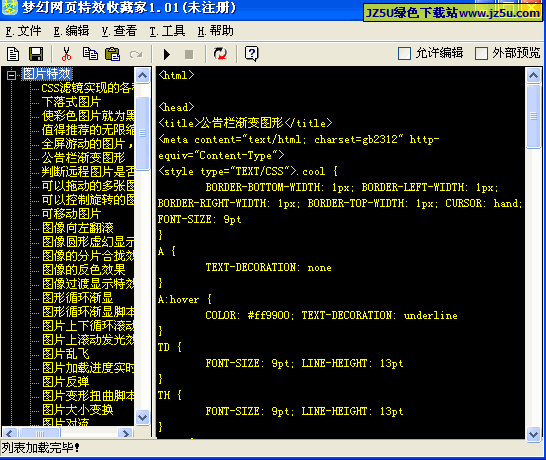This screenshot has width=546, height=460.
Task: Click the TEXT-DECORATION: none code line
Action: [x=268, y=267]
